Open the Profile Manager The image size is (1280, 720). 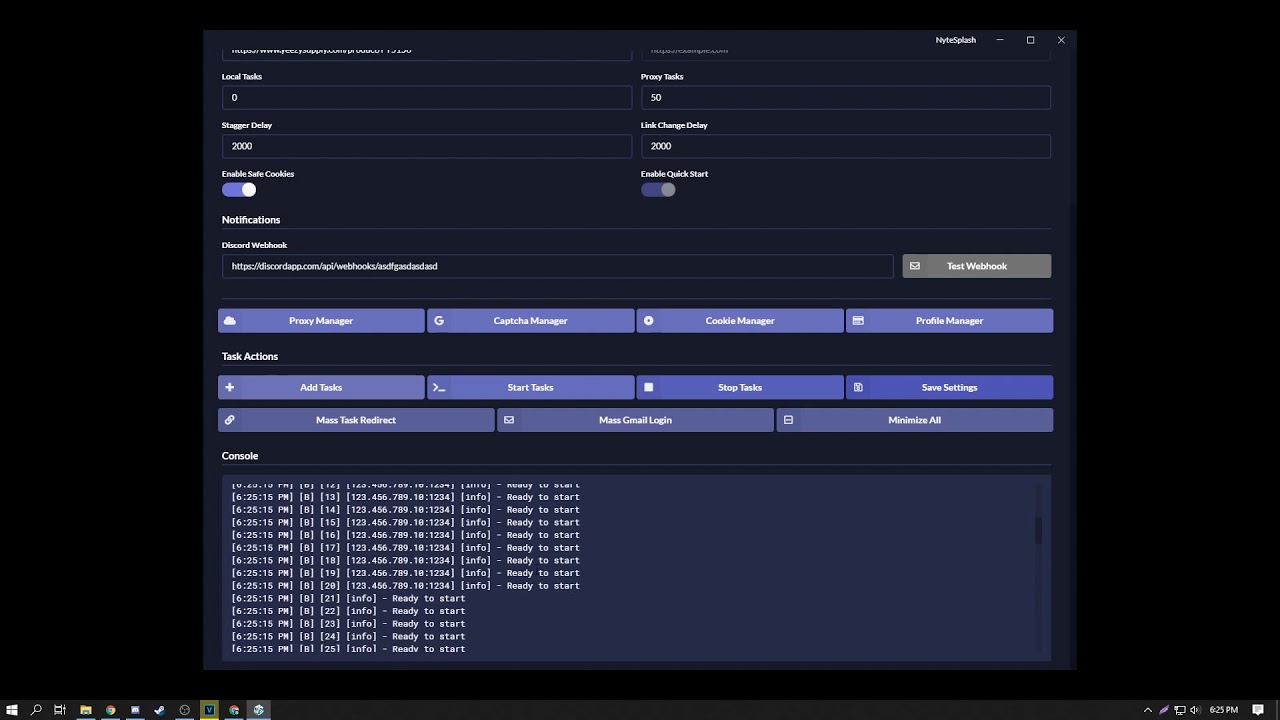pyautogui.click(x=949, y=321)
